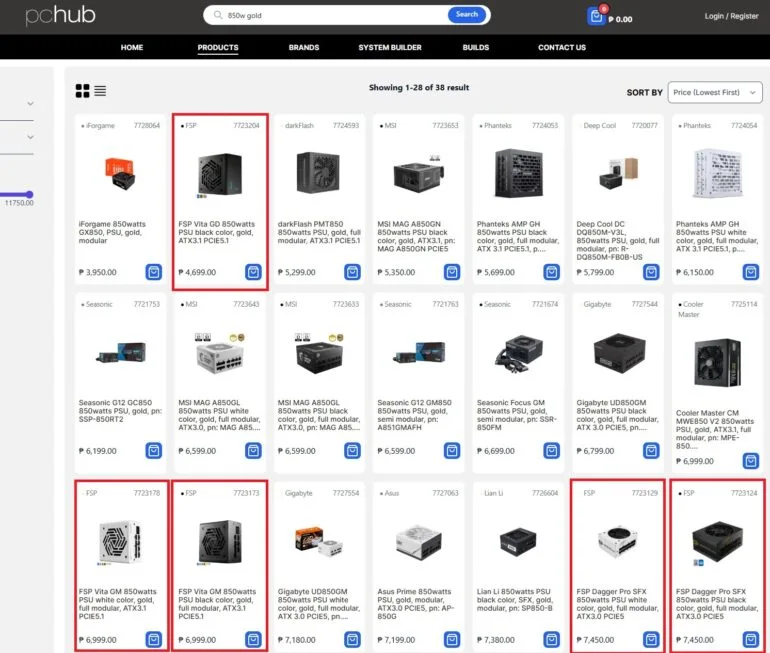
Task: Select 'Showing 1-28 of 38 result' text
Action: click(419, 87)
